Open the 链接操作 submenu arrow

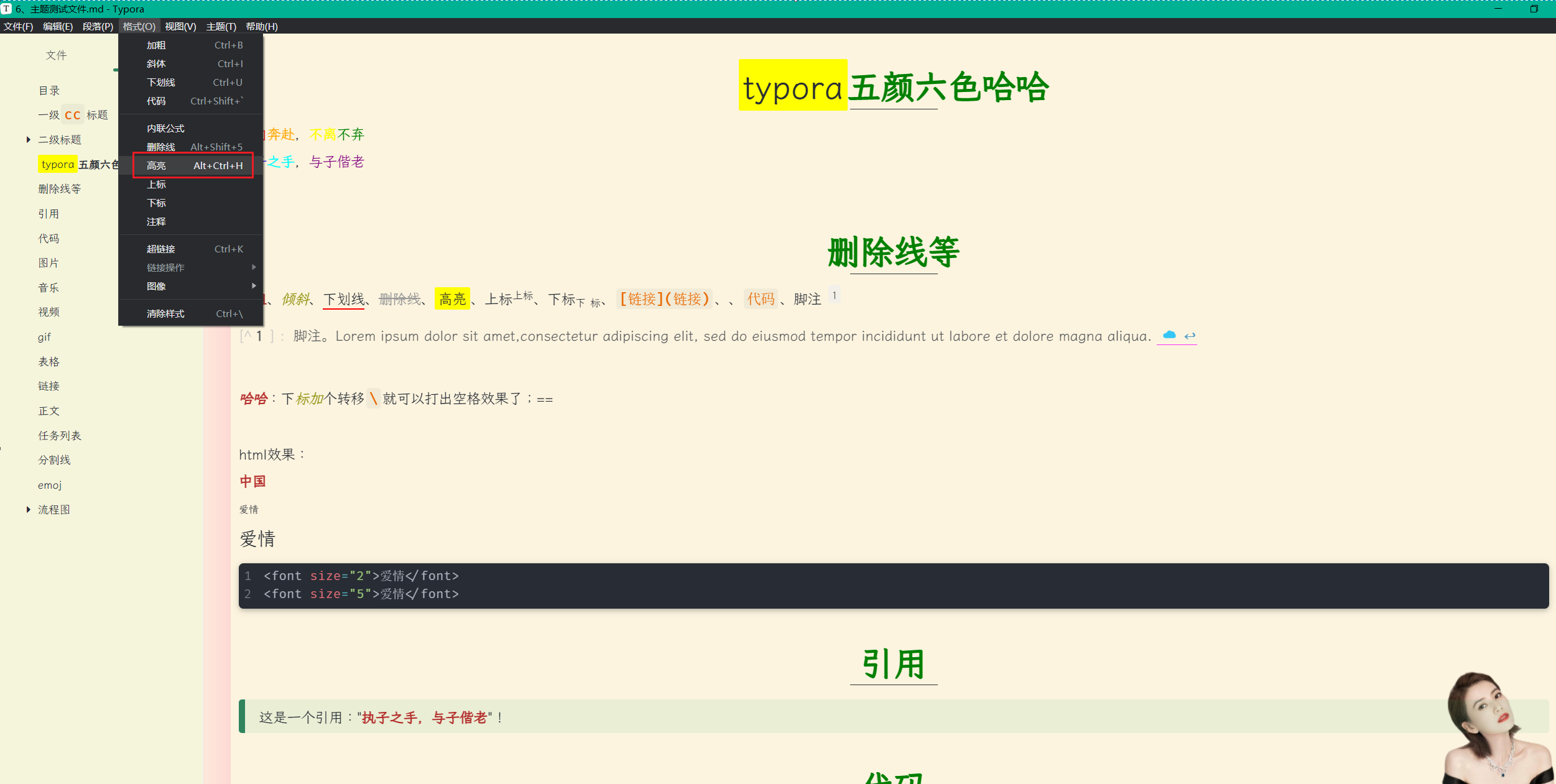pos(254,267)
